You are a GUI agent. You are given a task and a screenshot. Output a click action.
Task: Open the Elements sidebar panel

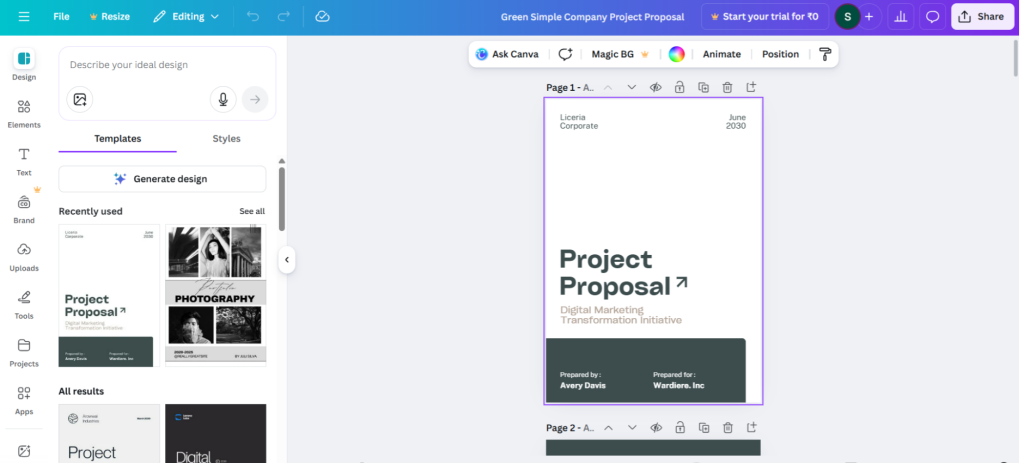point(24,113)
